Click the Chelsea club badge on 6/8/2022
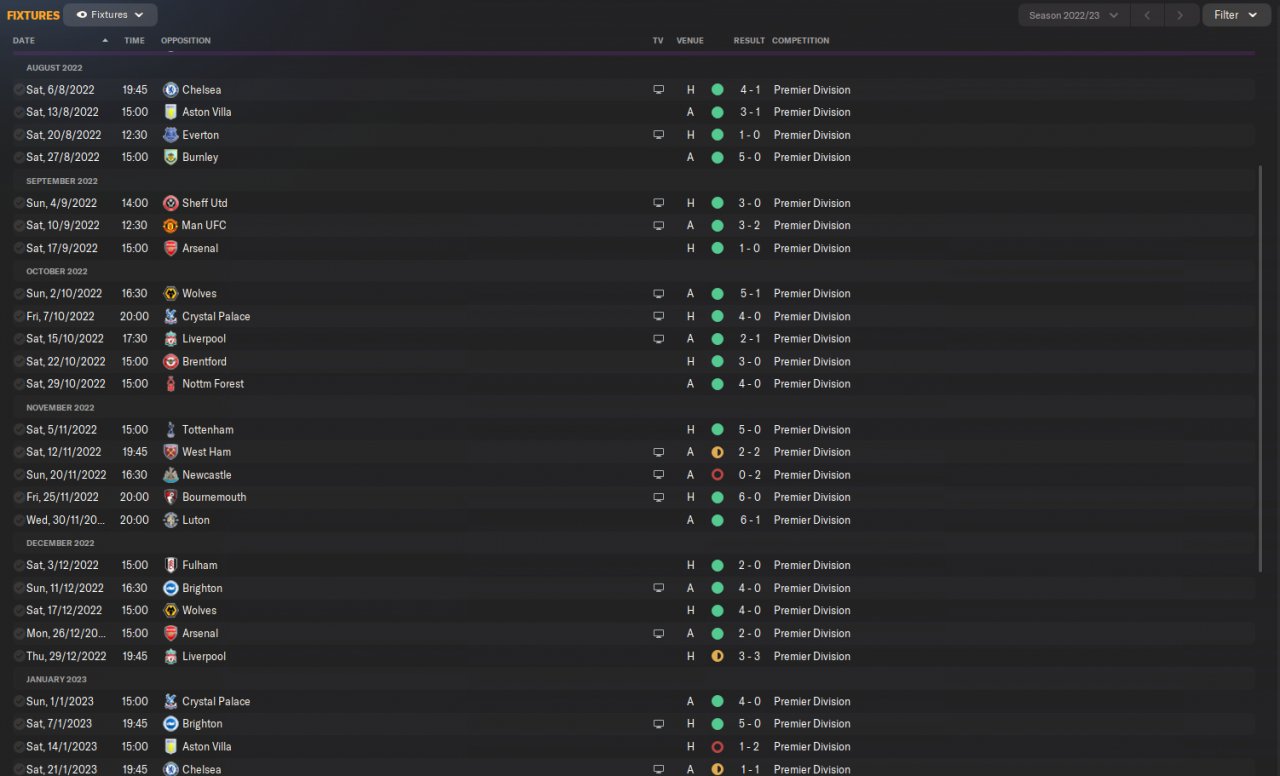This screenshot has height=776, width=1280. [170, 90]
